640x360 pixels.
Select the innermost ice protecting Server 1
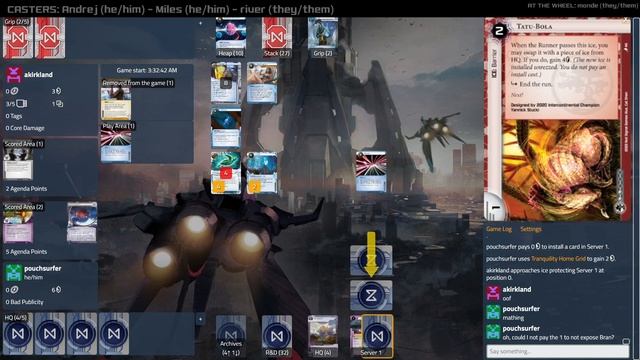(371, 295)
